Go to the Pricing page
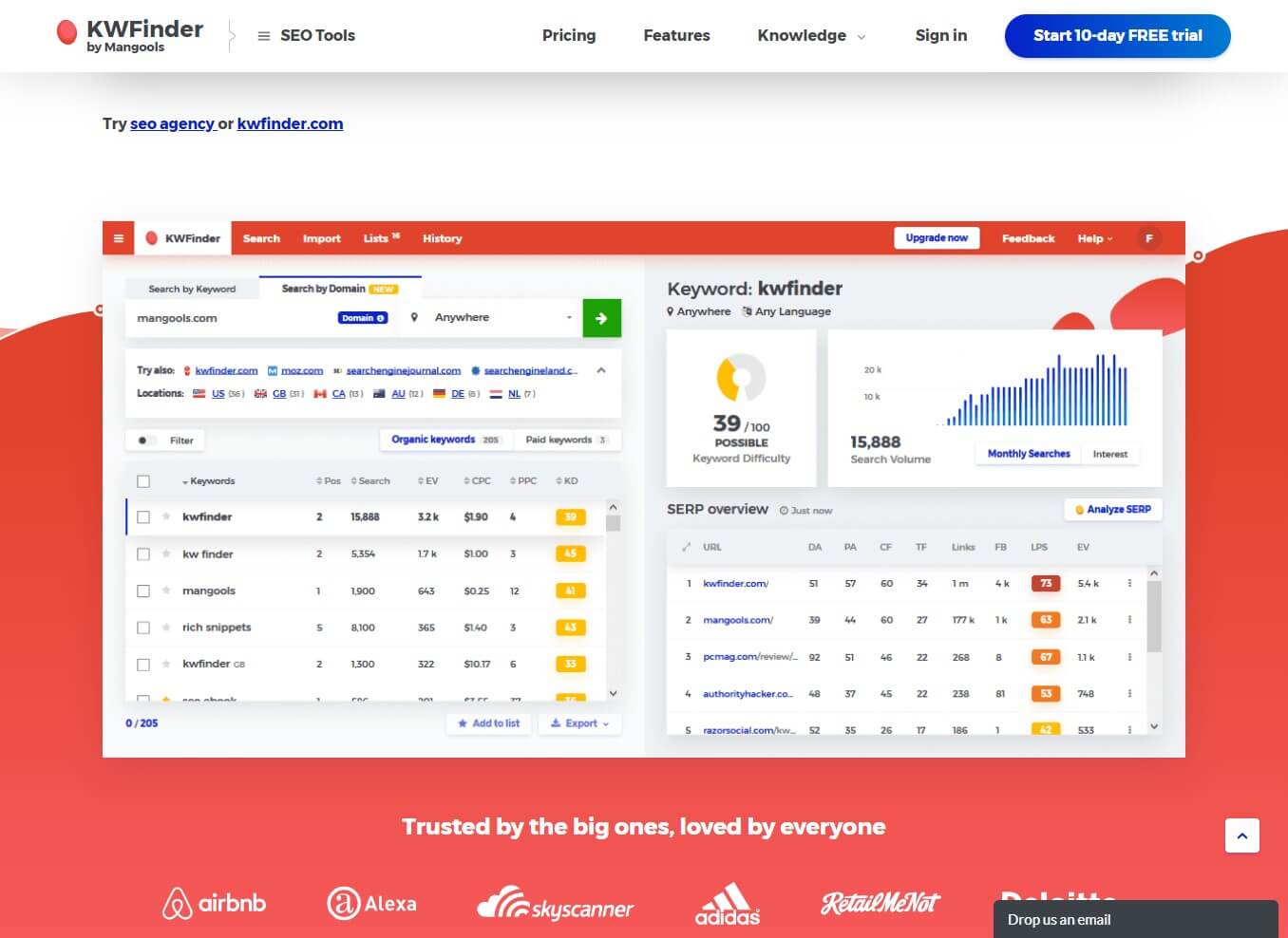1288x938 pixels. (x=569, y=35)
